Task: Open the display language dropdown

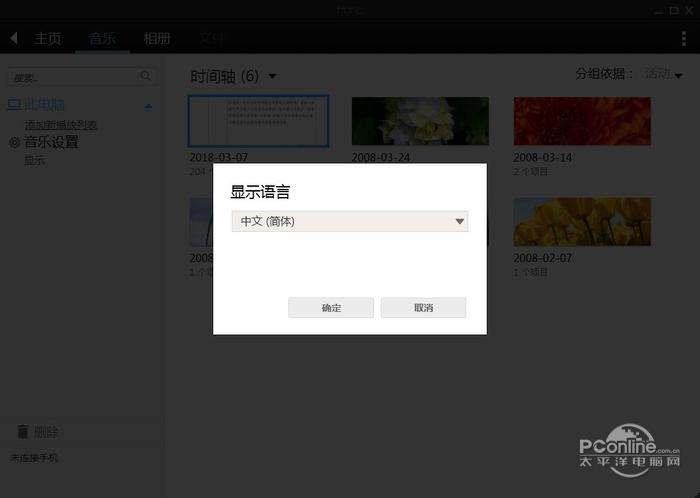Action: pos(350,221)
